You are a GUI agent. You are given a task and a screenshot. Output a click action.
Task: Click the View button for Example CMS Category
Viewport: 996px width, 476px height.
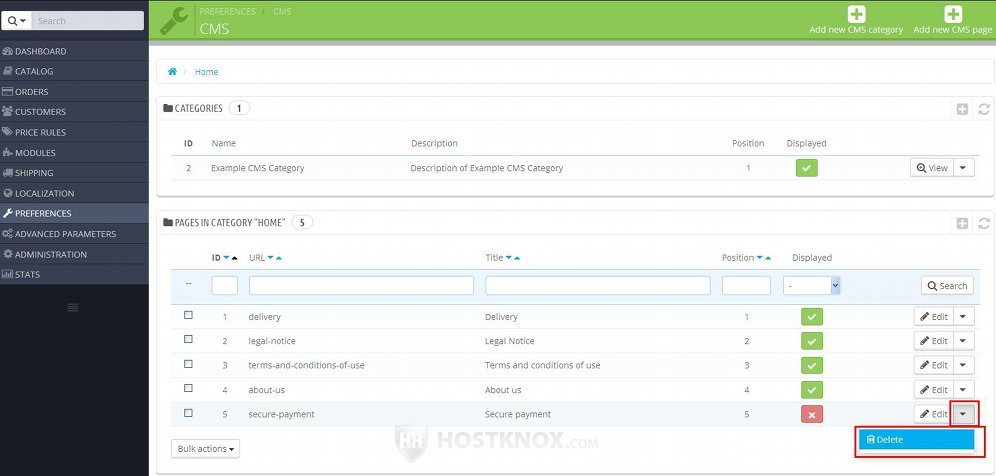[932, 168]
